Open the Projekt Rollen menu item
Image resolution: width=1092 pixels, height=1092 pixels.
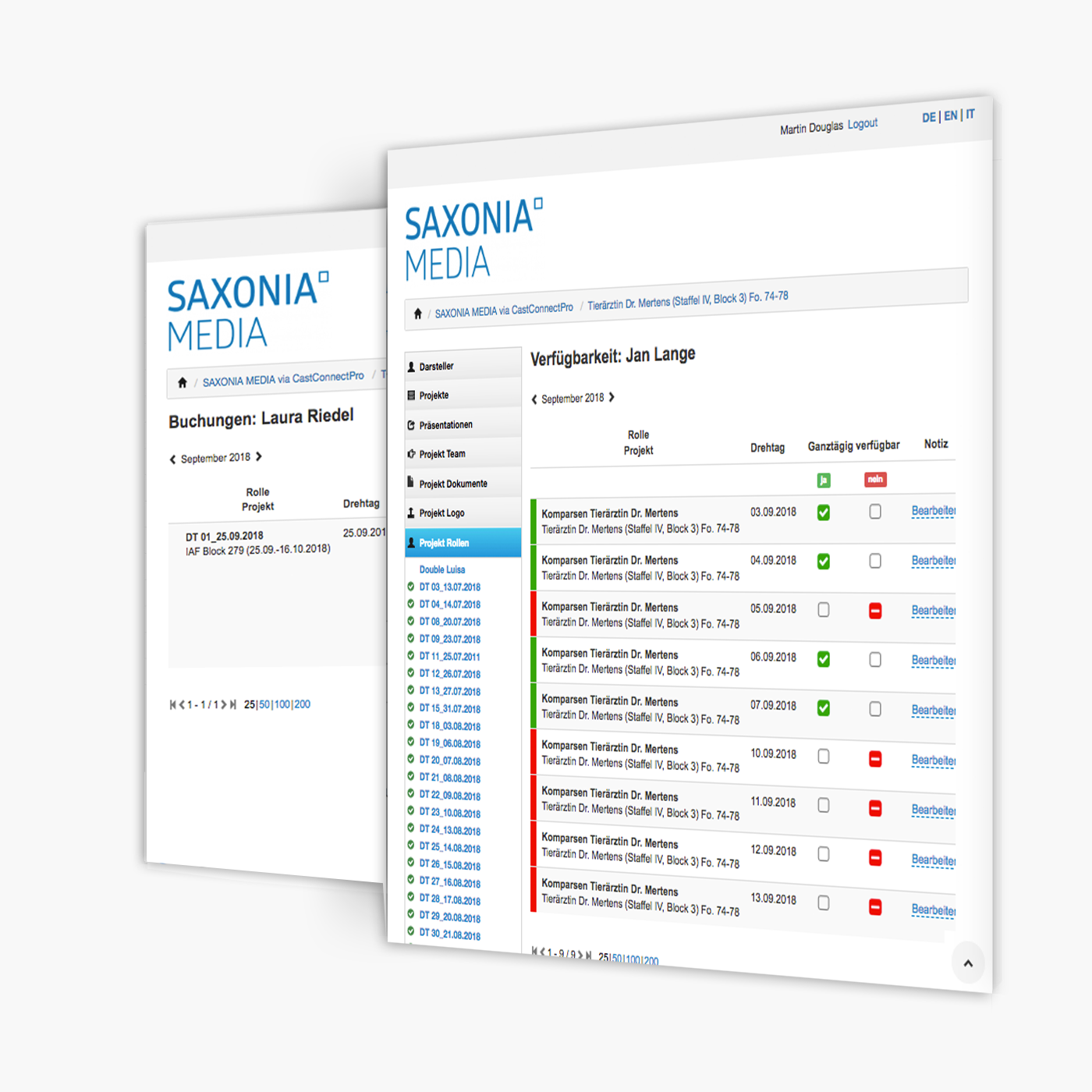coord(444,543)
